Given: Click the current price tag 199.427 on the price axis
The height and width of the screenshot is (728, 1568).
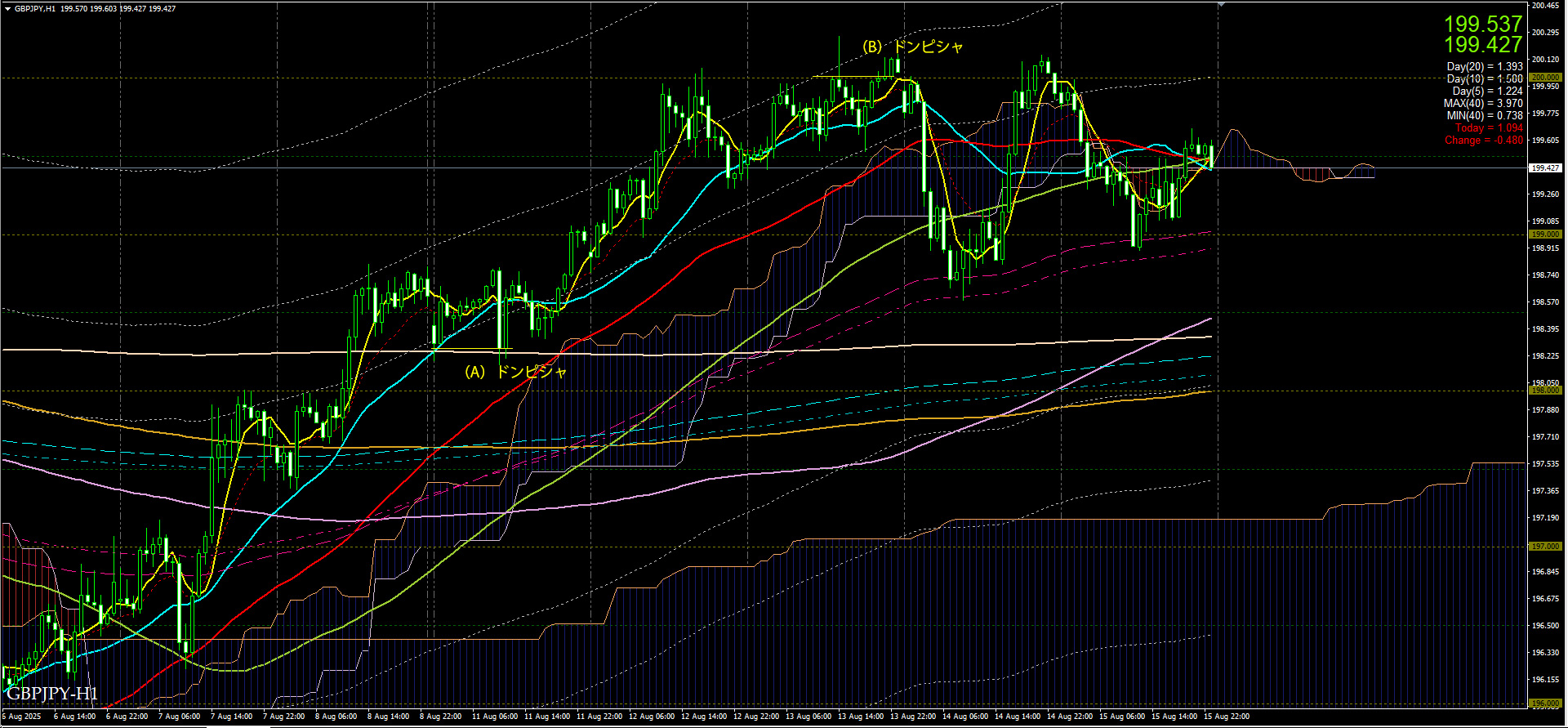Looking at the screenshot, I should (1545, 167).
